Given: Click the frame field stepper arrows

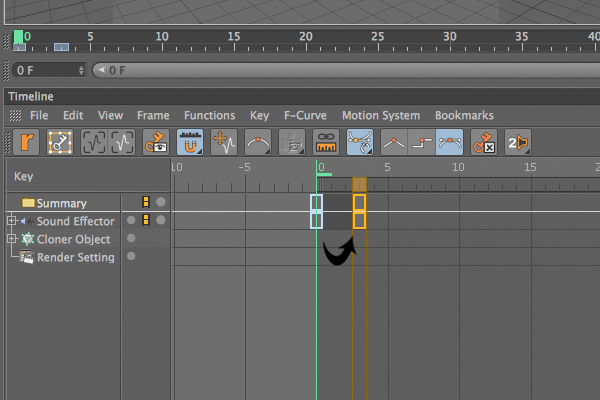Looking at the screenshot, I should 81,70.
